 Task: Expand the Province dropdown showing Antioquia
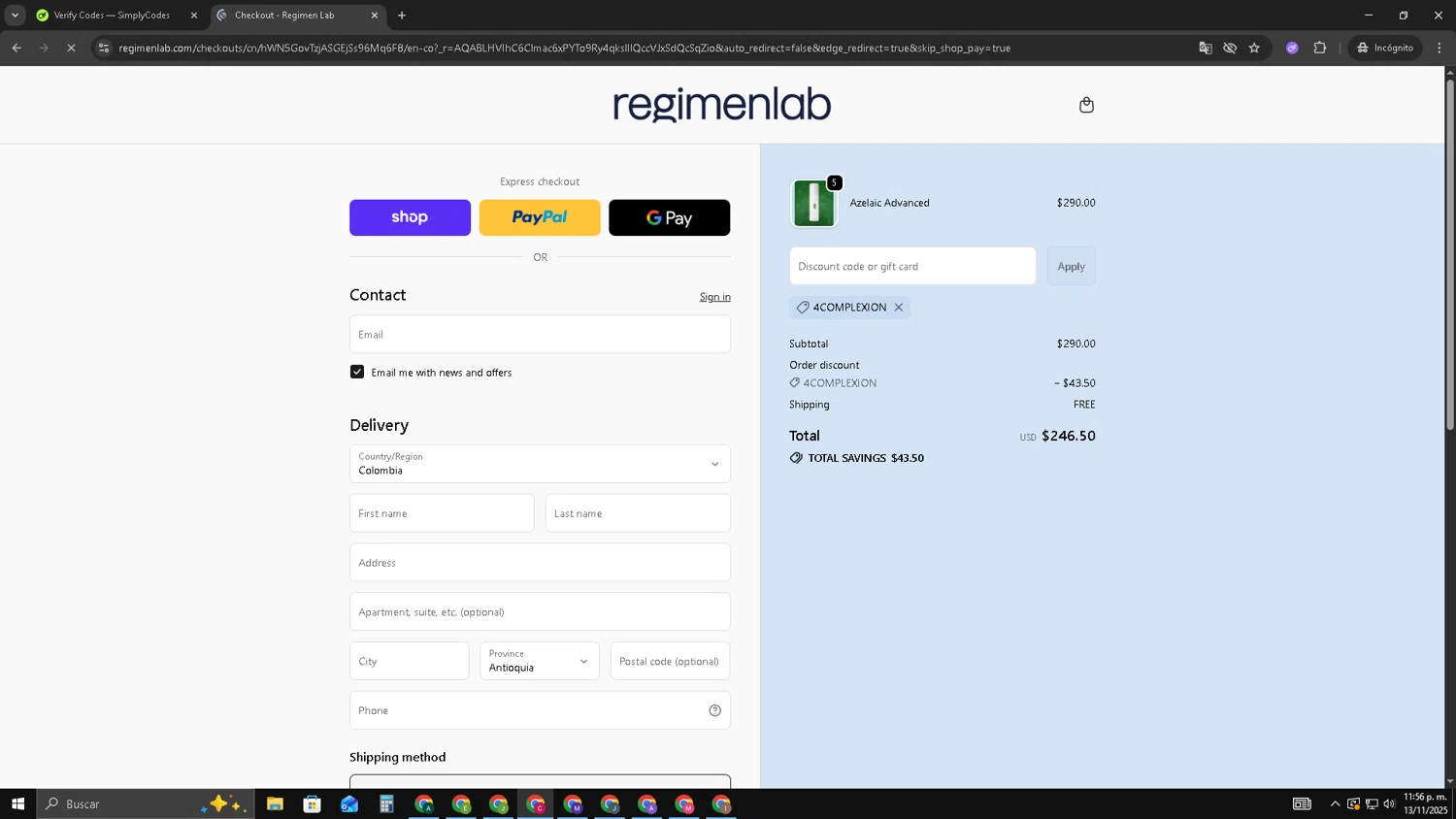tap(540, 661)
